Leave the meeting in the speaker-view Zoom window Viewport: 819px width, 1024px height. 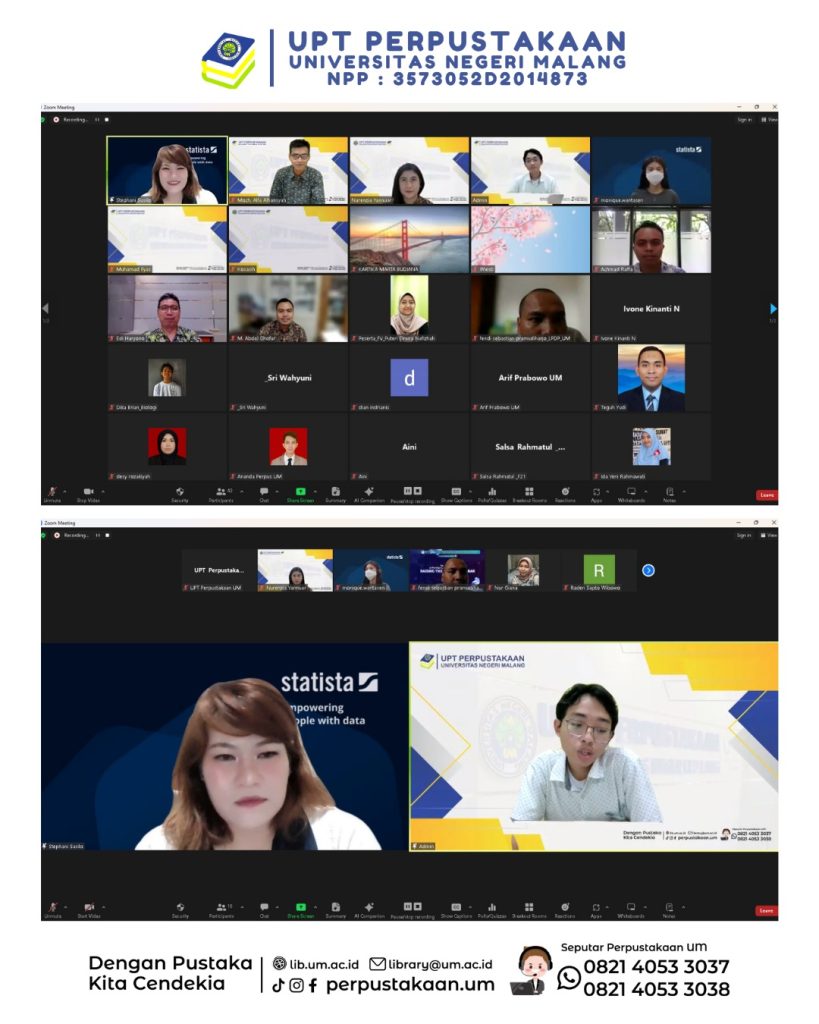pyautogui.click(x=767, y=910)
